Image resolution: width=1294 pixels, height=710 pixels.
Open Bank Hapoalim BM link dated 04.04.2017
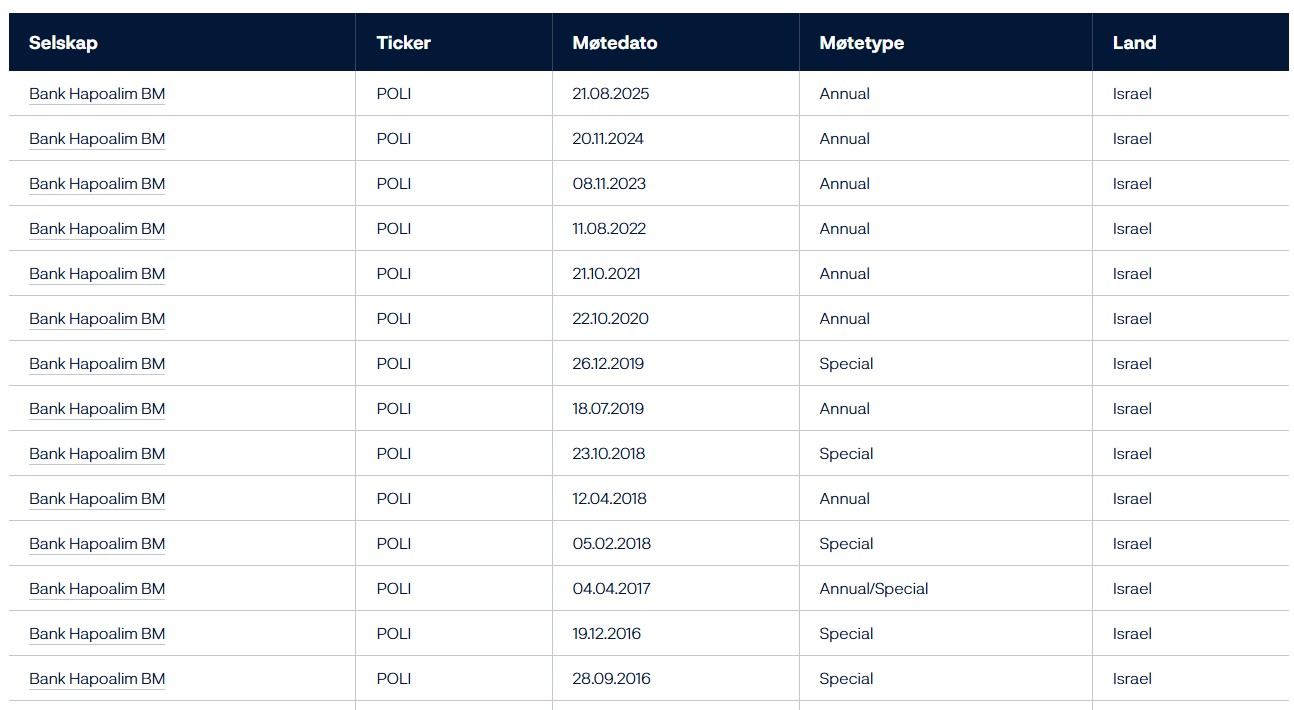click(x=97, y=589)
